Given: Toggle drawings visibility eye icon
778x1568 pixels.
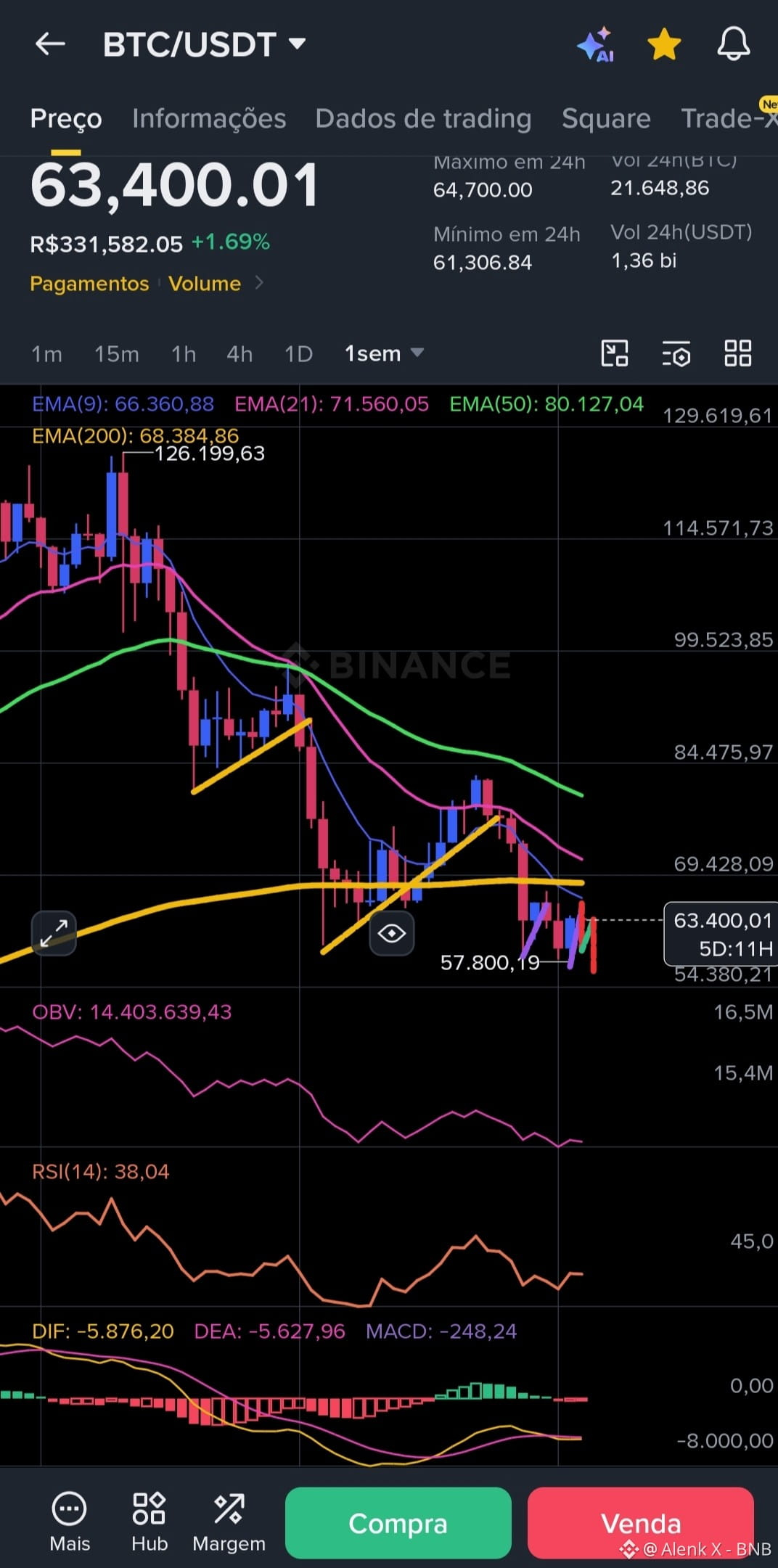Looking at the screenshot, I should tap(391, 933).
